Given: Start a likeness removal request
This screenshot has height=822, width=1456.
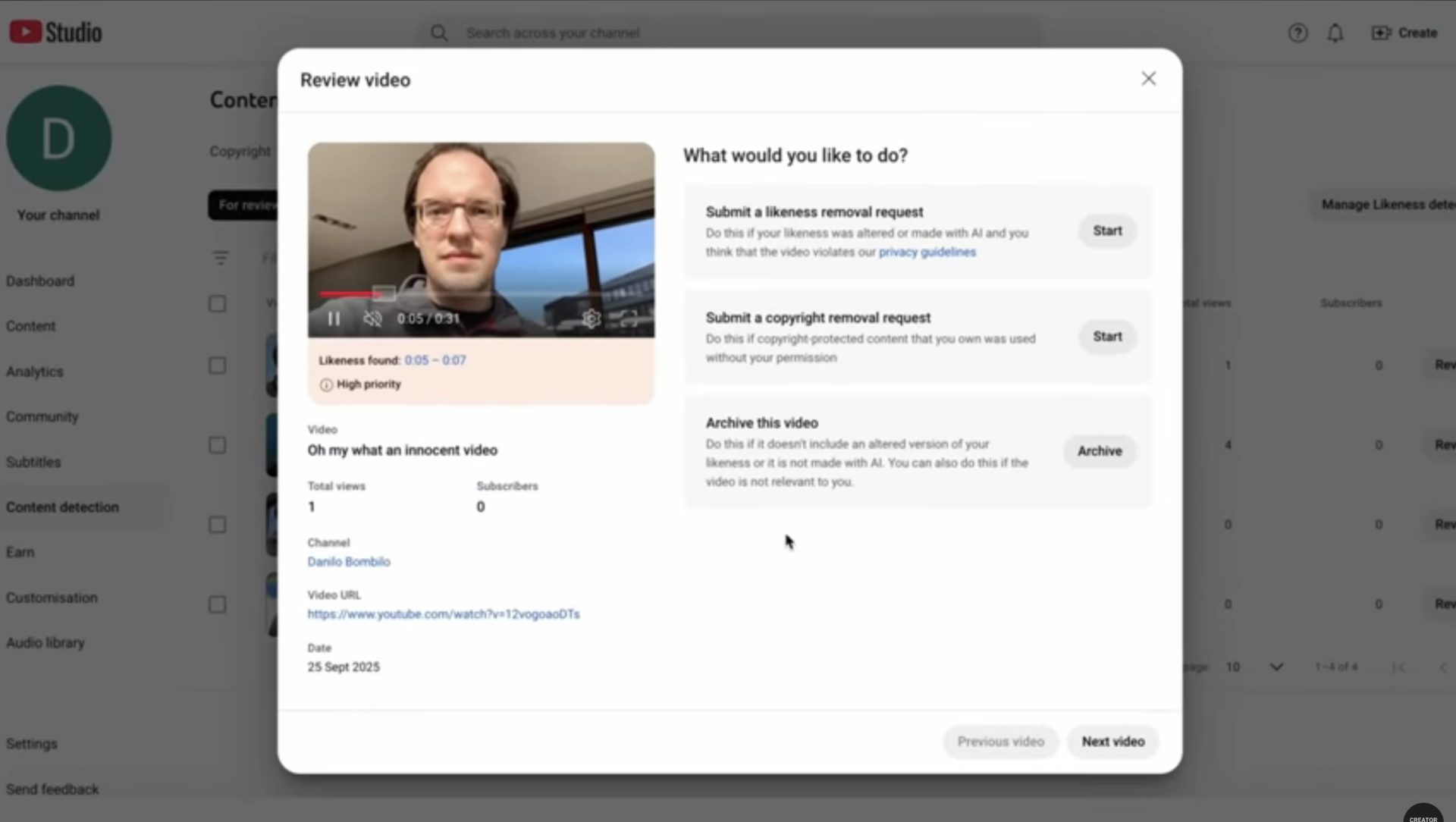Looking at the screenshot, I should 1107,231.
